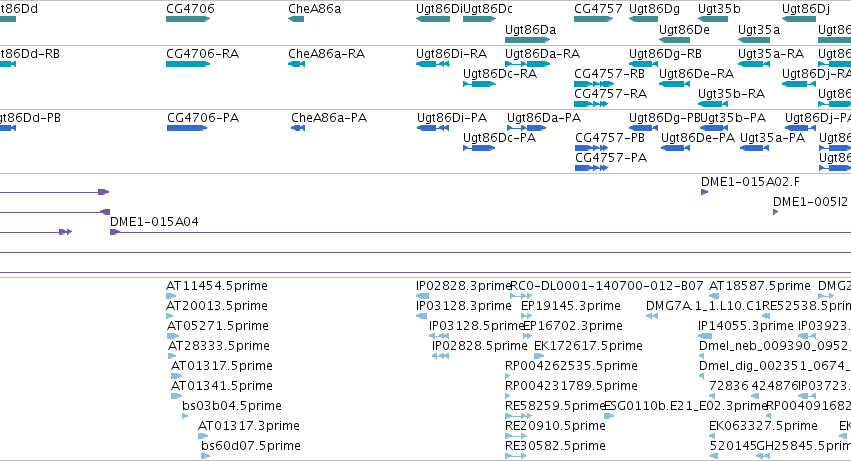
Task: Select the Ugt35a-RA transcript
Action: pyautogui.click(x=754, y=64)
